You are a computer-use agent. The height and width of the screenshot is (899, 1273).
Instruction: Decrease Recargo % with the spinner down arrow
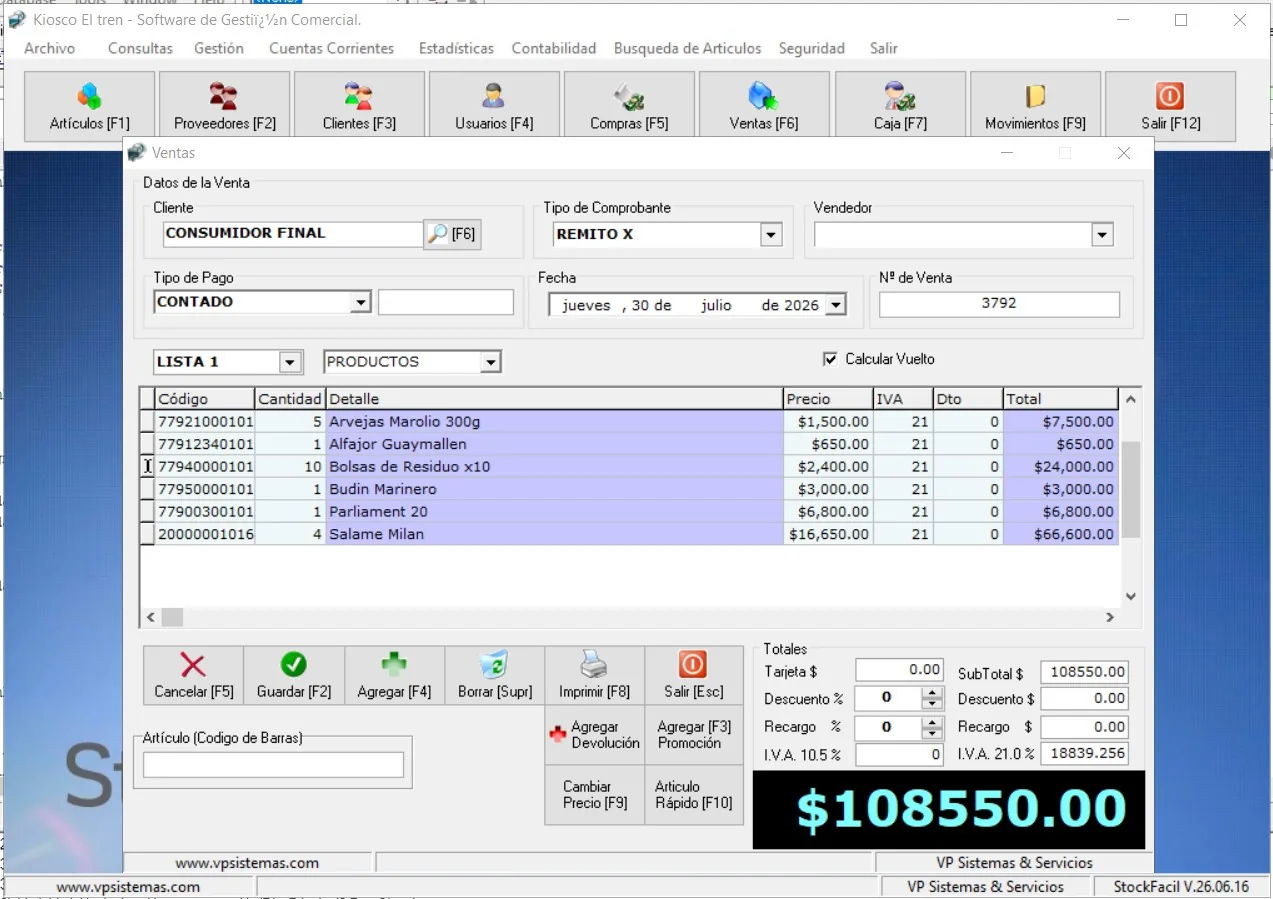click(932, 733)
